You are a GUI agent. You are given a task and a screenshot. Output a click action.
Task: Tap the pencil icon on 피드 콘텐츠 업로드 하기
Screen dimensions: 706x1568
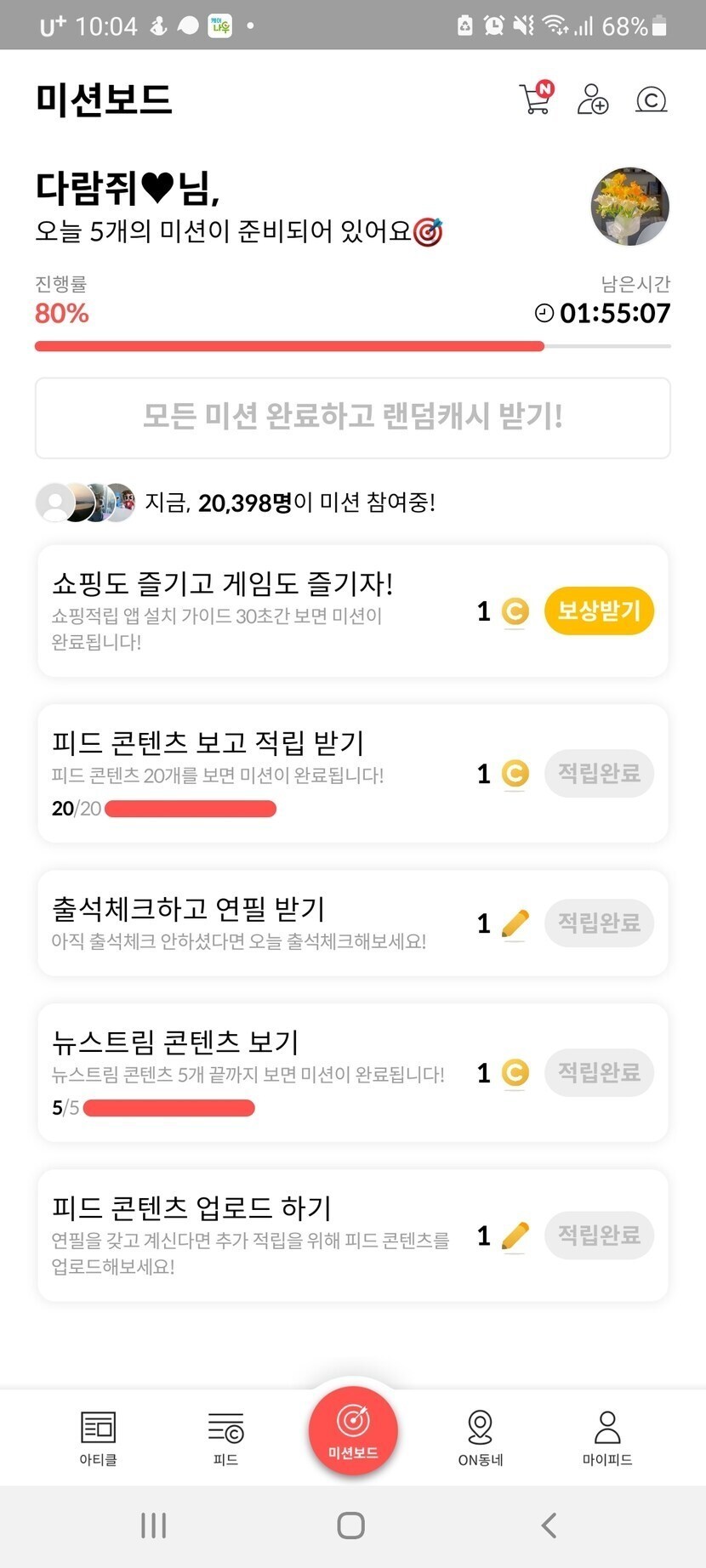coord(515,1236)
